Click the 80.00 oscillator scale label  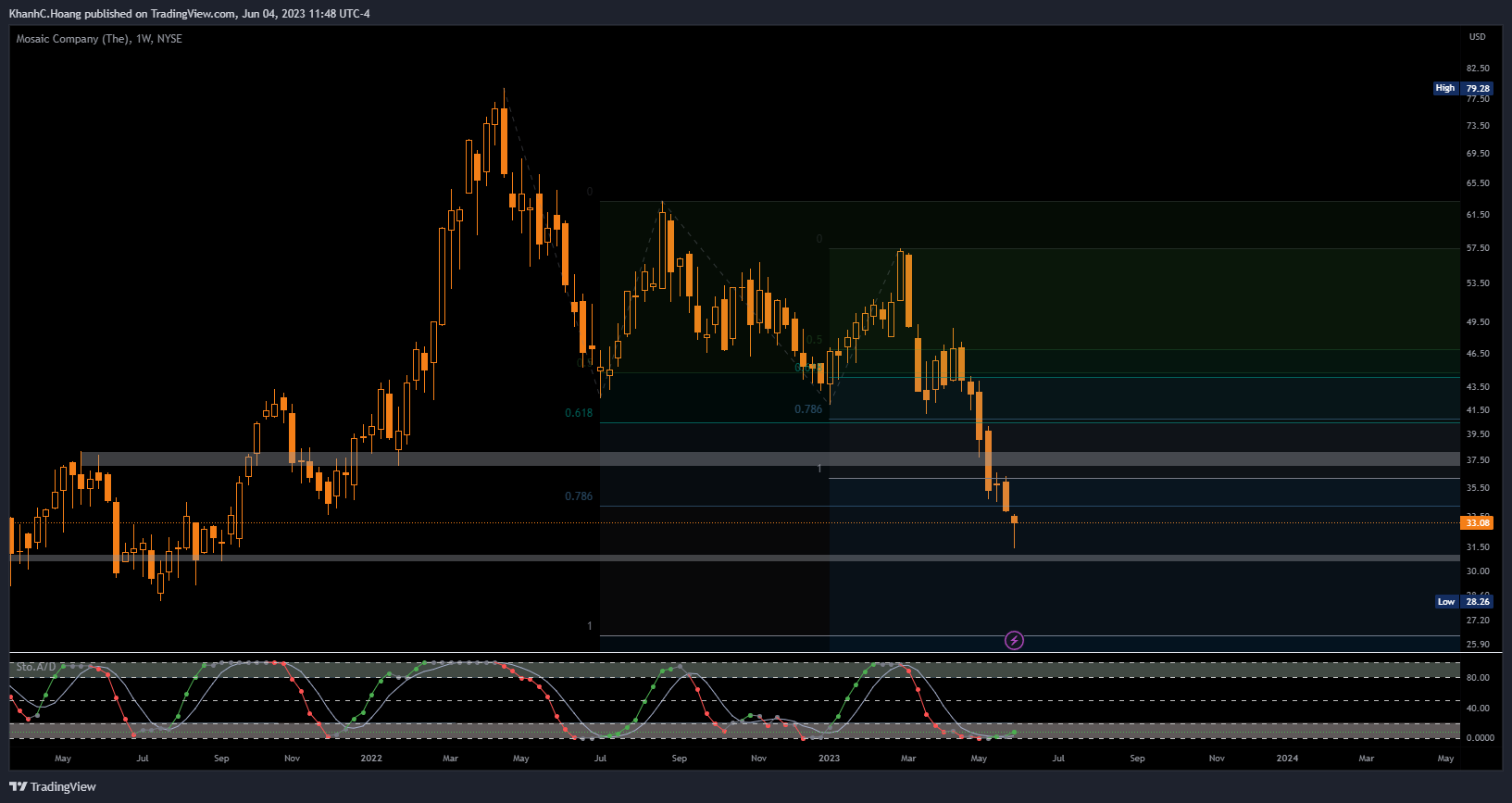(x=1478, y=678)
